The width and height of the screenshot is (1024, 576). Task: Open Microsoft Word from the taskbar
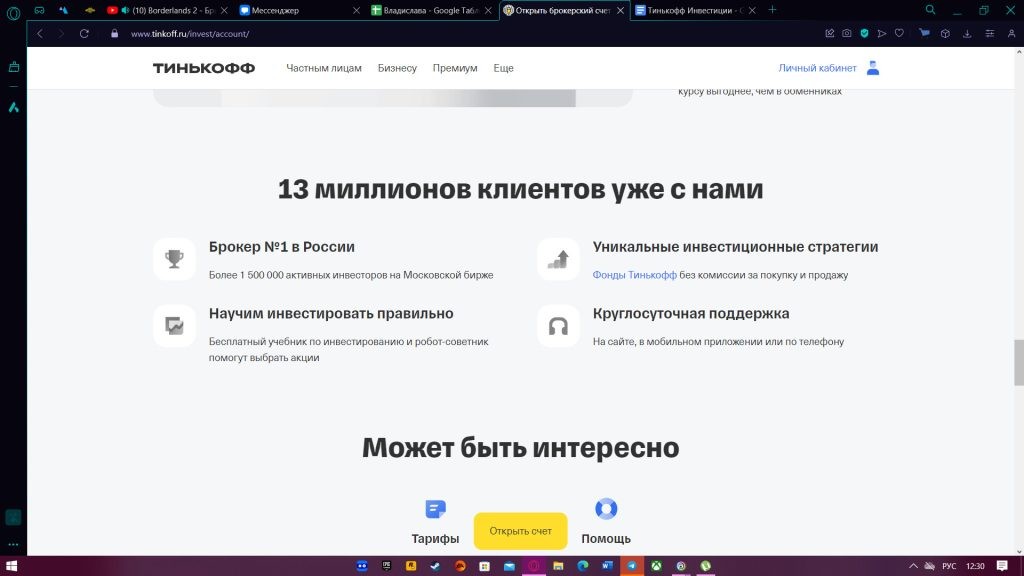[607, 566]
